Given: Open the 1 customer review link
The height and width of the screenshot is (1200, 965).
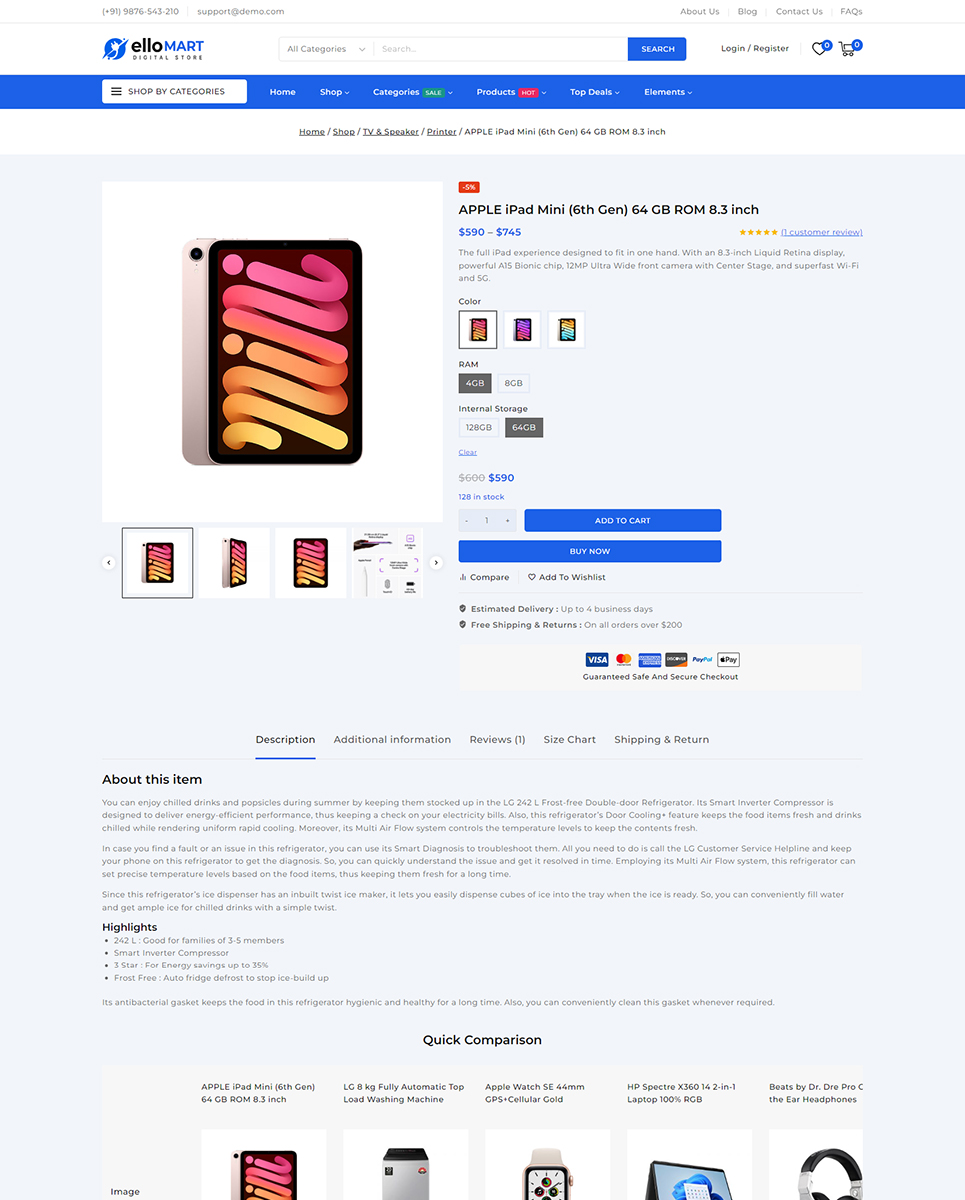Looking at the screenshot, I should (821, 232).
